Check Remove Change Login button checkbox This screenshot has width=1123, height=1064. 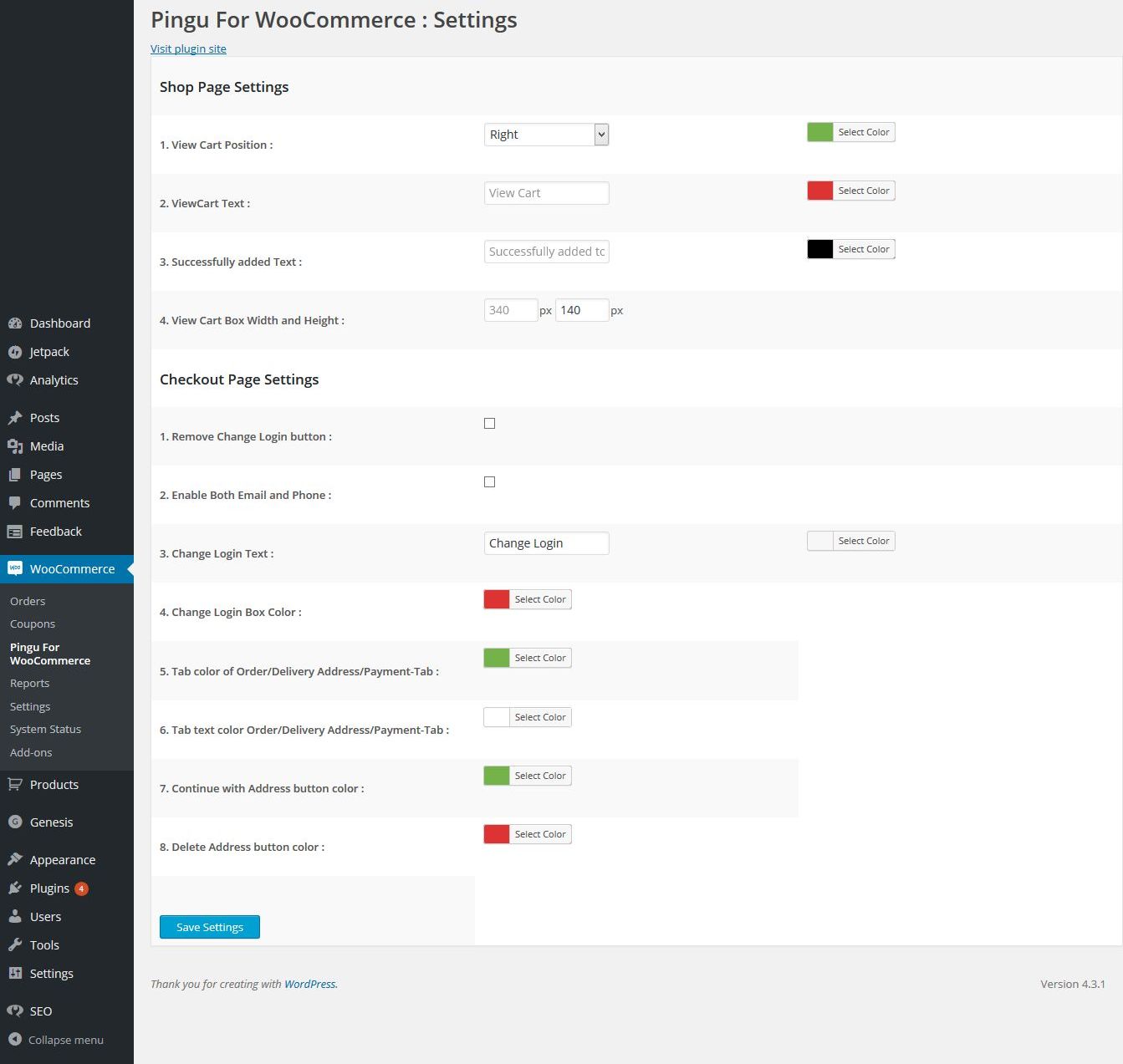(x=490, y=424)
